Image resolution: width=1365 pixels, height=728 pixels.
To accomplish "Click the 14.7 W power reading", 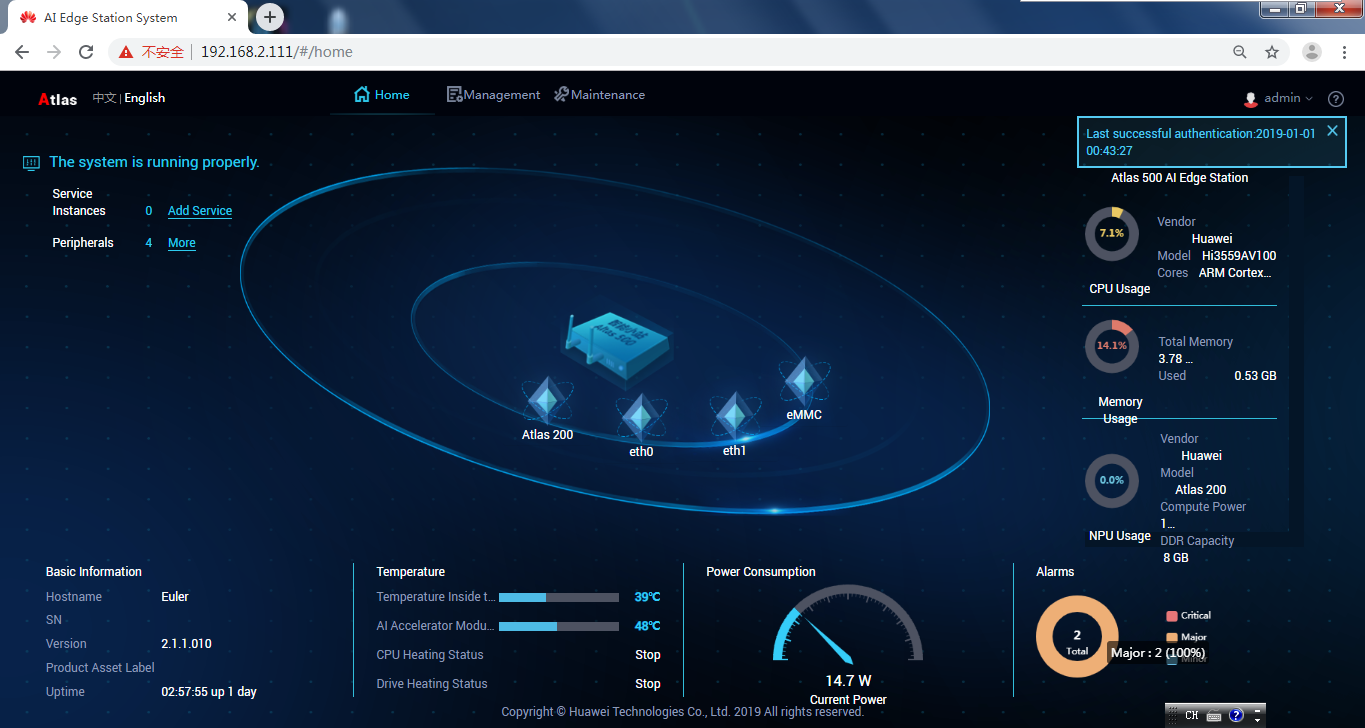I will click(x=848, y=681).
